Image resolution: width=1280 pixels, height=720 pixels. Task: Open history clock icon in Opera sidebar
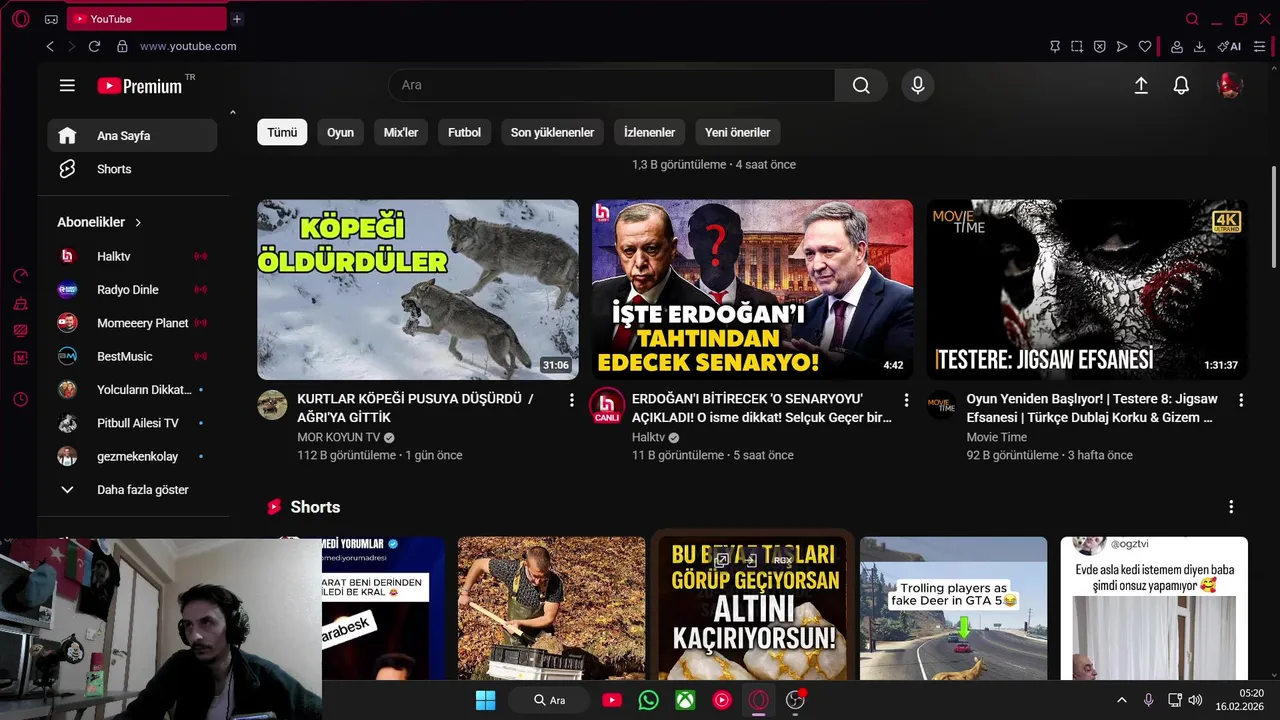tap(20, 400)
